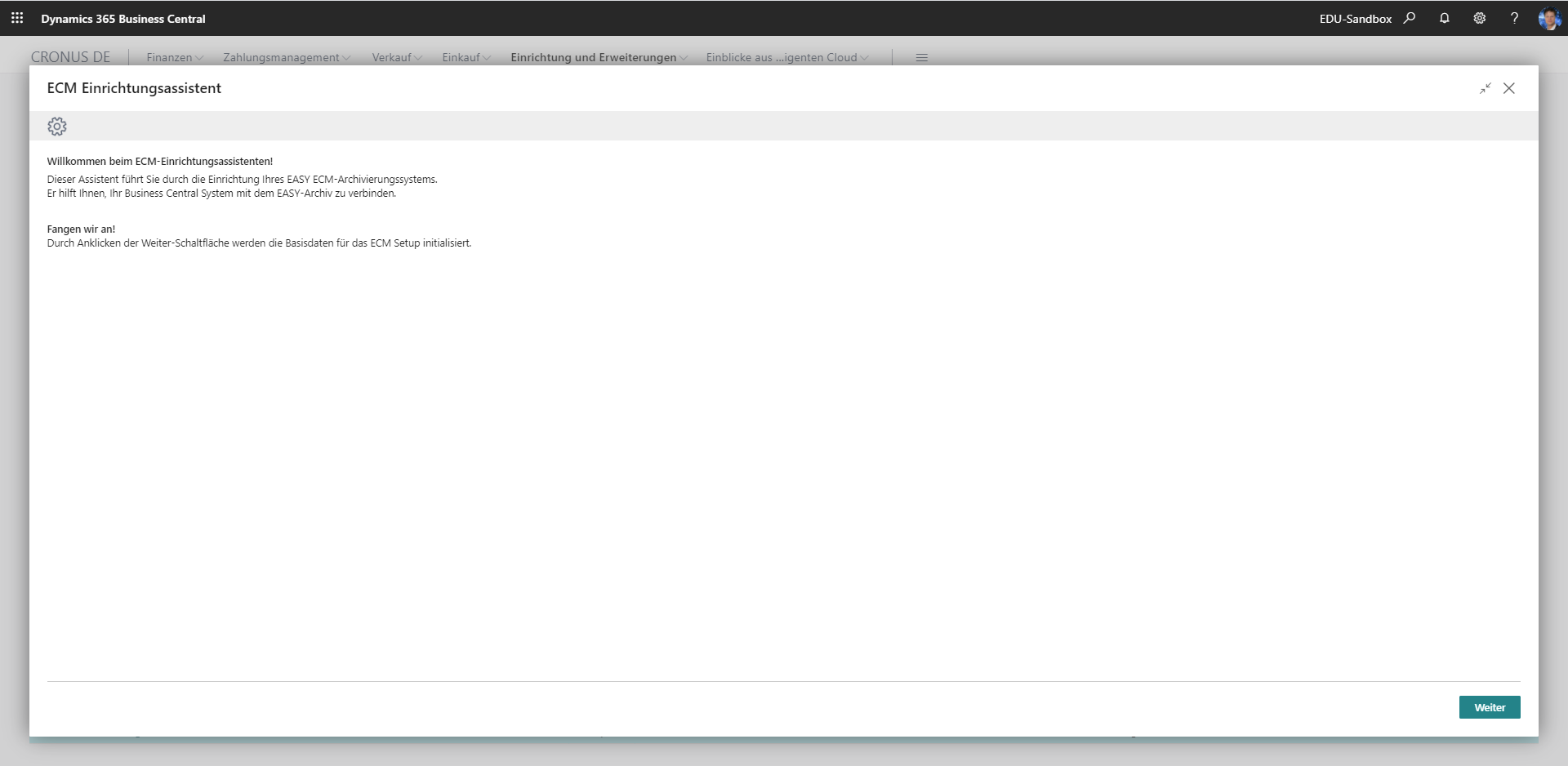
Task: Click line 'Er hilft Ihnen, Ihr Business Central'
Action: pos(221,194)
